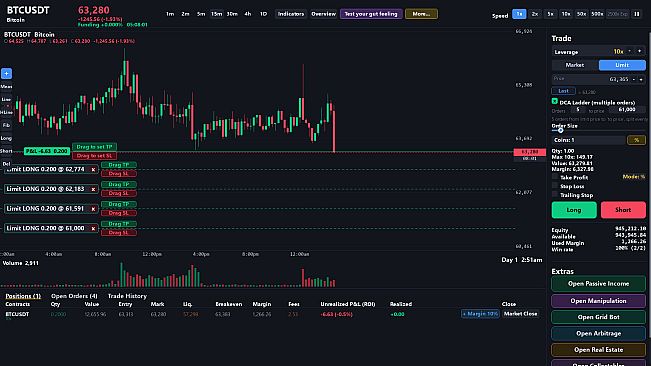Switch order type to Market

tap(575, 65)
